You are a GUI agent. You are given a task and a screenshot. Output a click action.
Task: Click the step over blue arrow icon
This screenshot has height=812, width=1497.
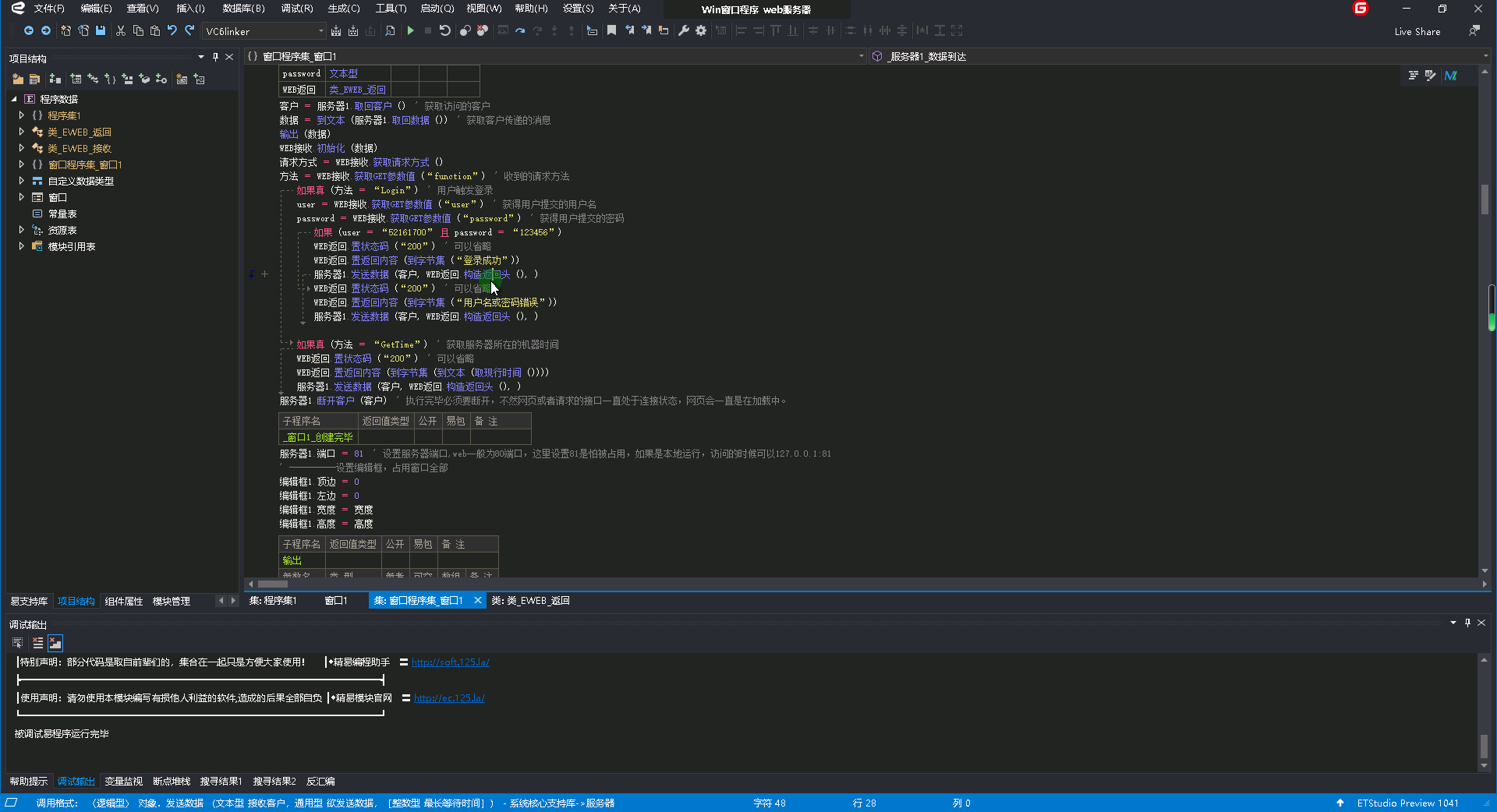(520, 31)
